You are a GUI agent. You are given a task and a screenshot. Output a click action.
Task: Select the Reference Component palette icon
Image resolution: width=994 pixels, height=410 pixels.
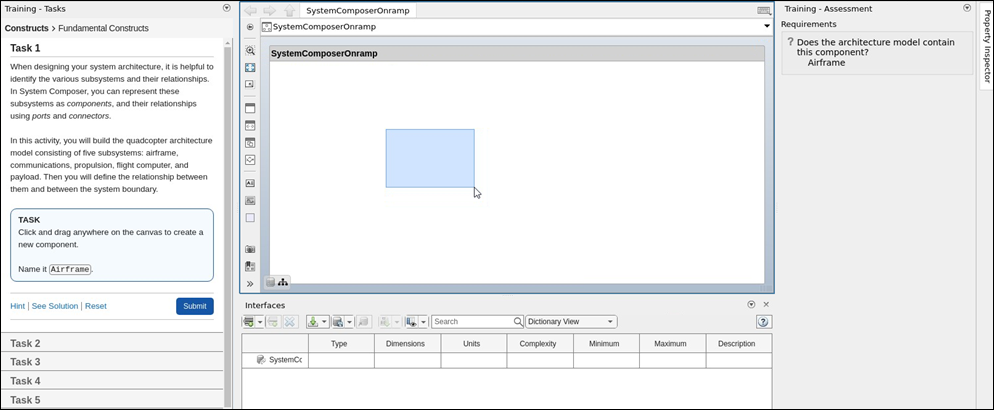tap(250, 125)
